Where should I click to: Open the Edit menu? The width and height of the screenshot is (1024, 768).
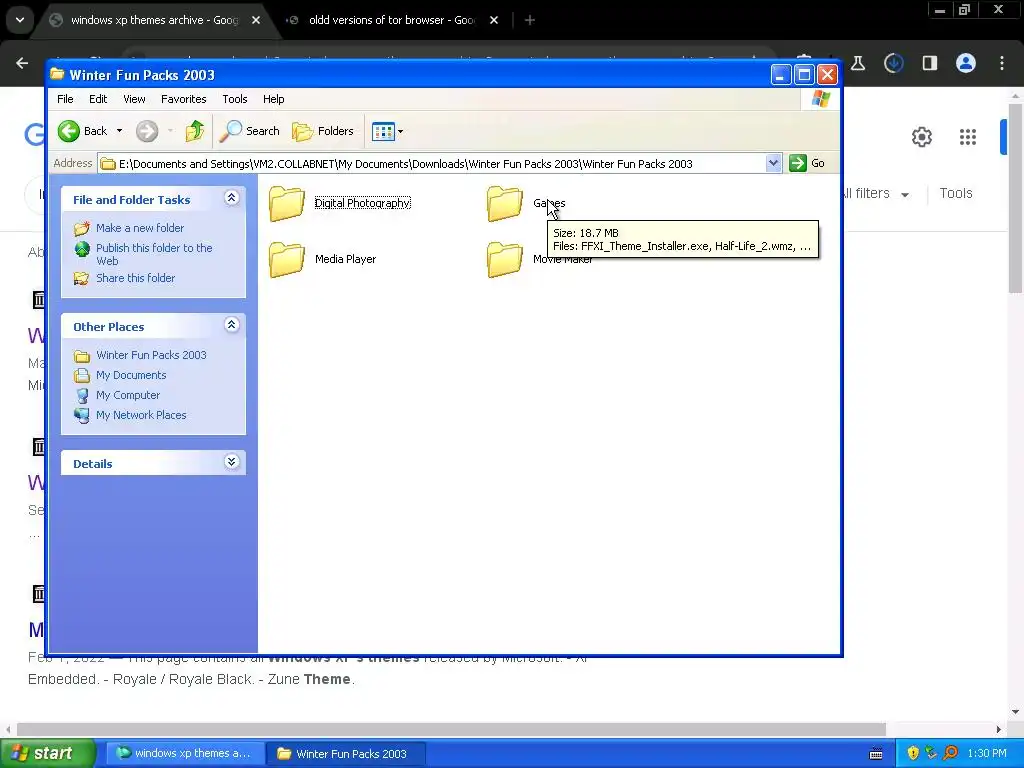(98, 99)
